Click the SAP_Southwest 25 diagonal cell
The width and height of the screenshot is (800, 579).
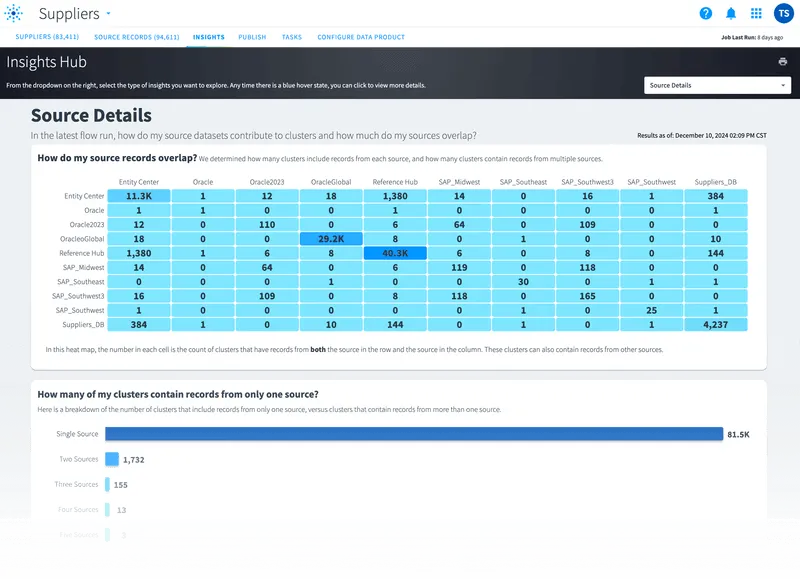point(652,310)
